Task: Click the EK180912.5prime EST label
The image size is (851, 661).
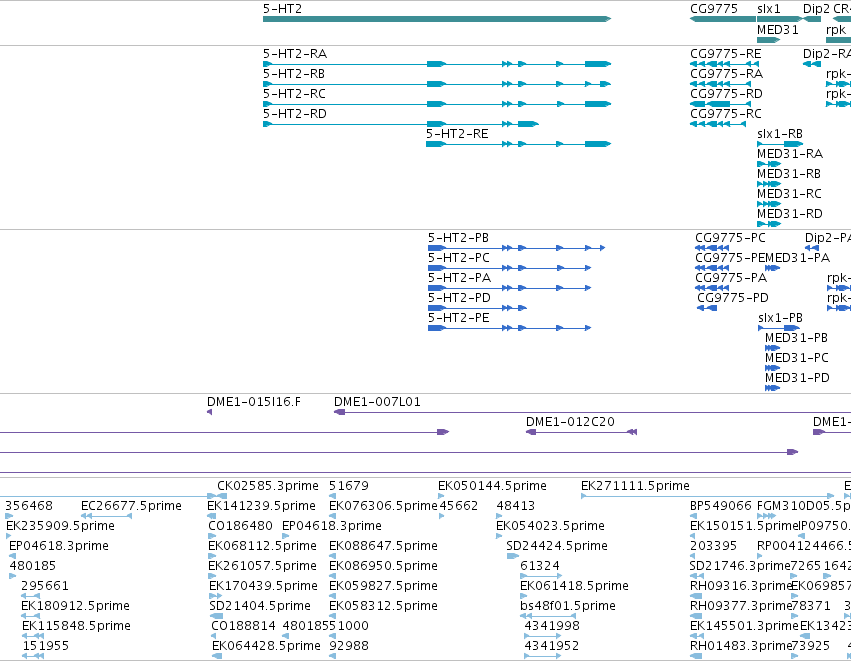Action: pos(75,606)
